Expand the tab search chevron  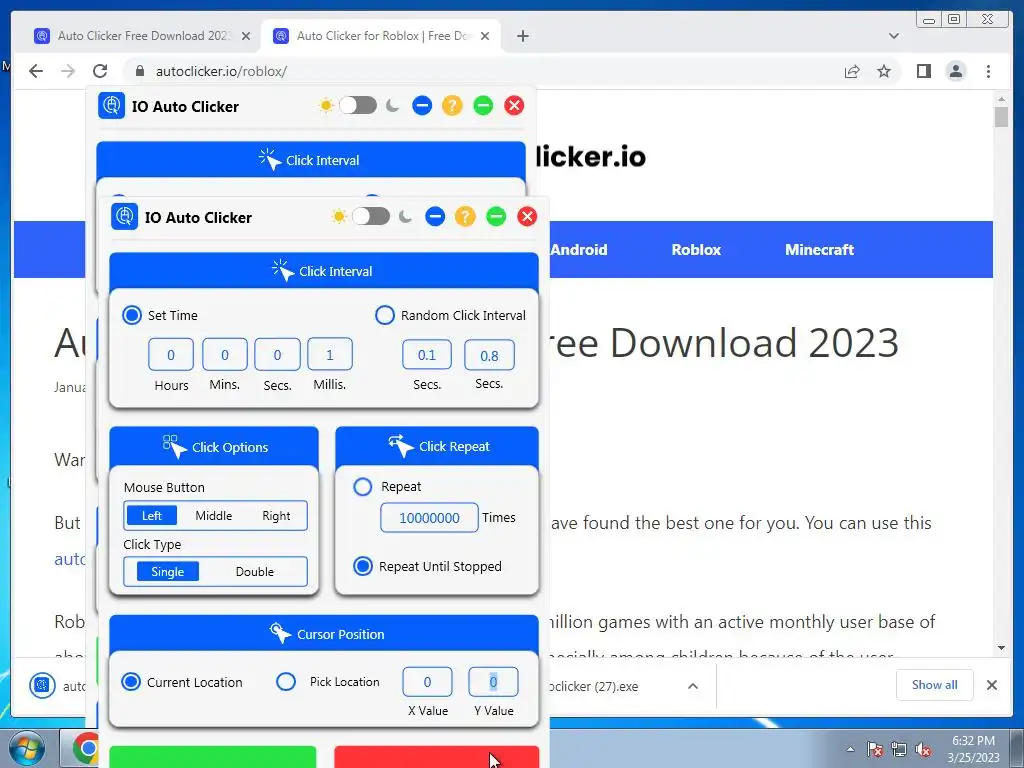click(x=894, y=36)
